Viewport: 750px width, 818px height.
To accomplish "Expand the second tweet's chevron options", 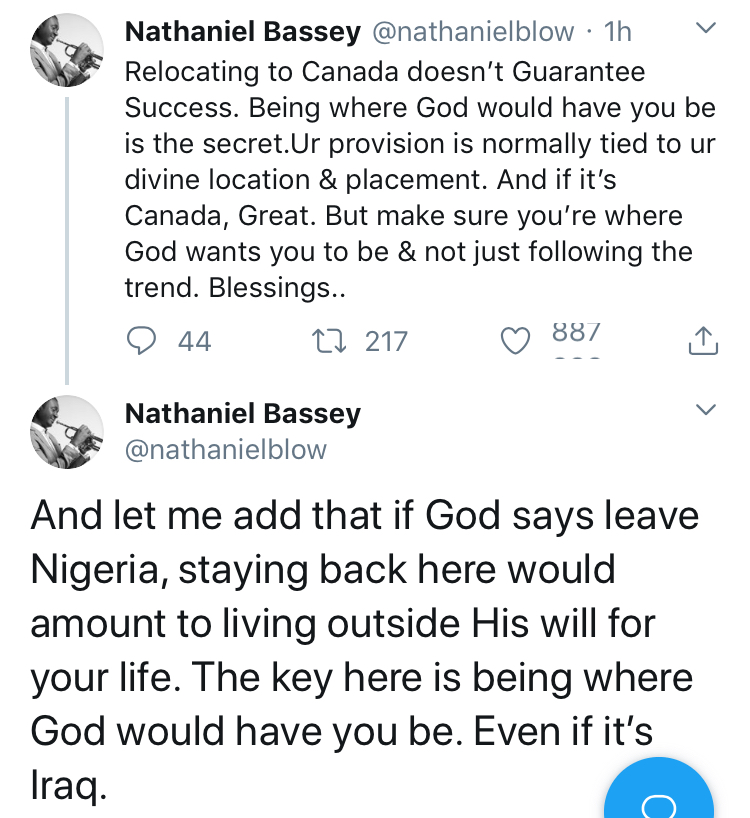I will (x=705, y=410).
